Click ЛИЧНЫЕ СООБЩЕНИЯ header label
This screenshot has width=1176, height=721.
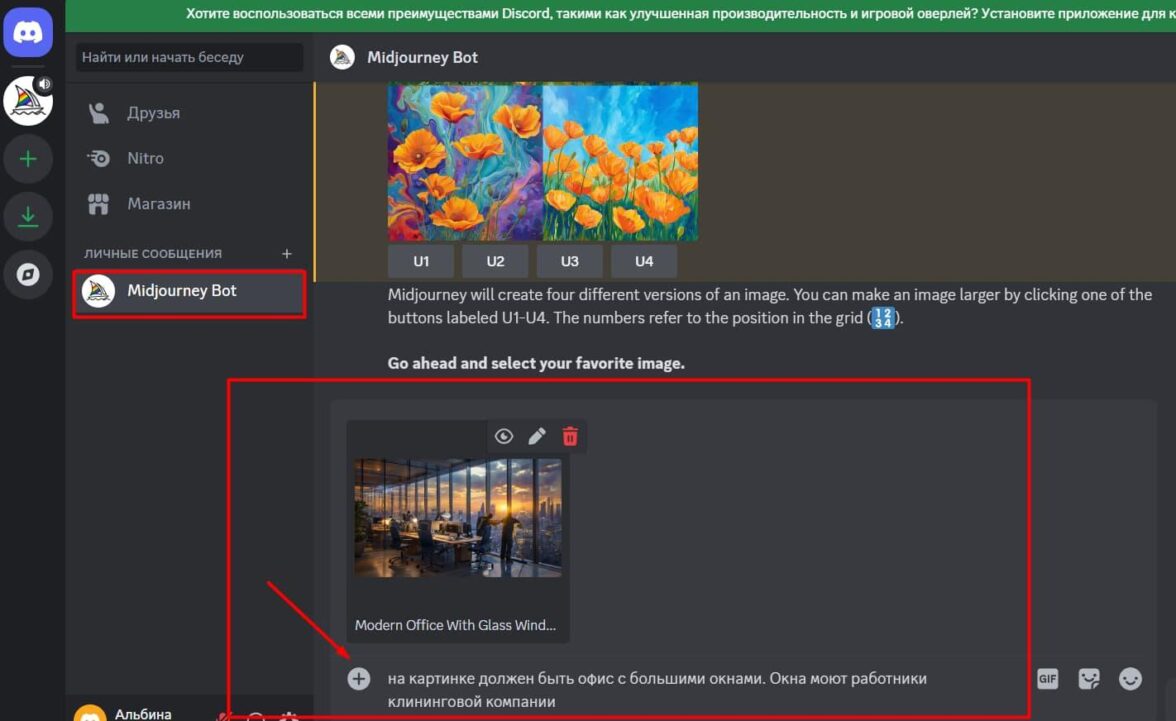[x=153, y=254]
